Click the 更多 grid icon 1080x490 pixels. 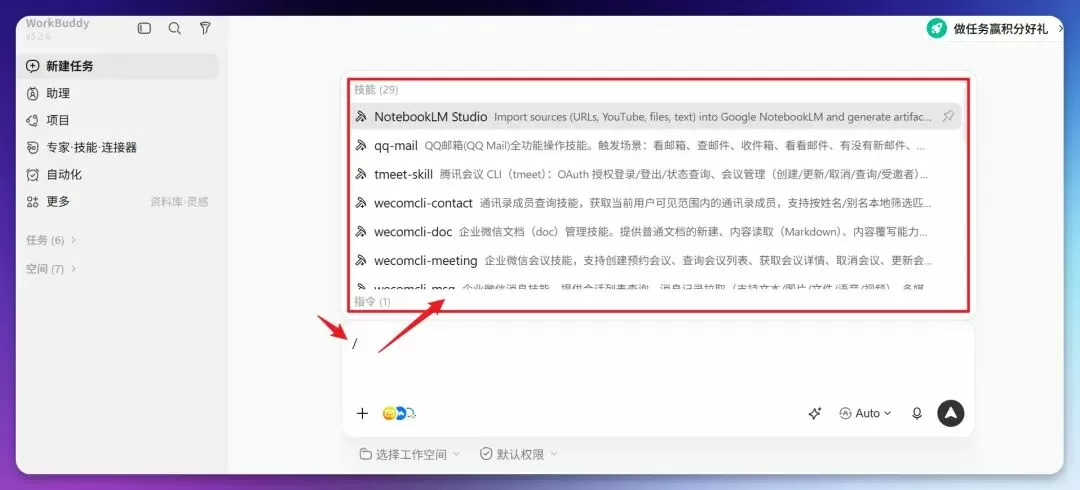(32, 201)
